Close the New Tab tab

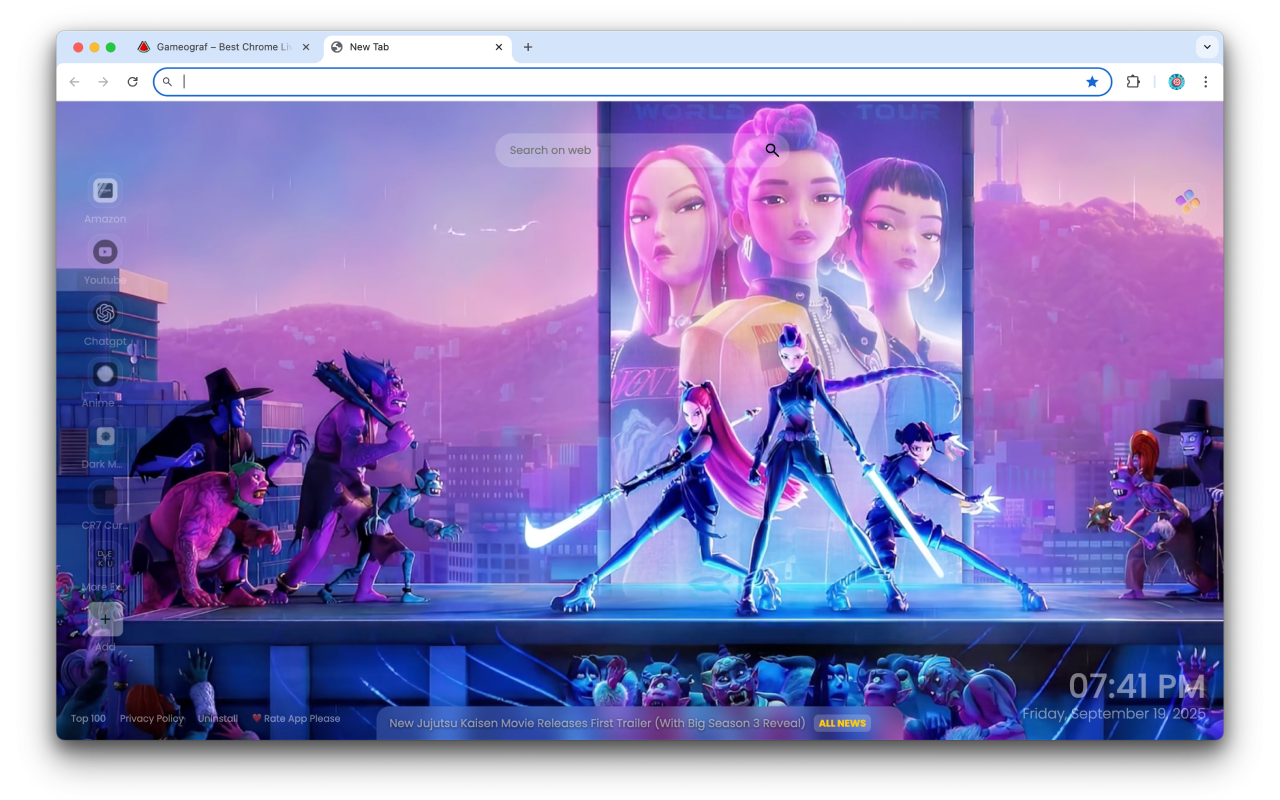pos(499,47)
